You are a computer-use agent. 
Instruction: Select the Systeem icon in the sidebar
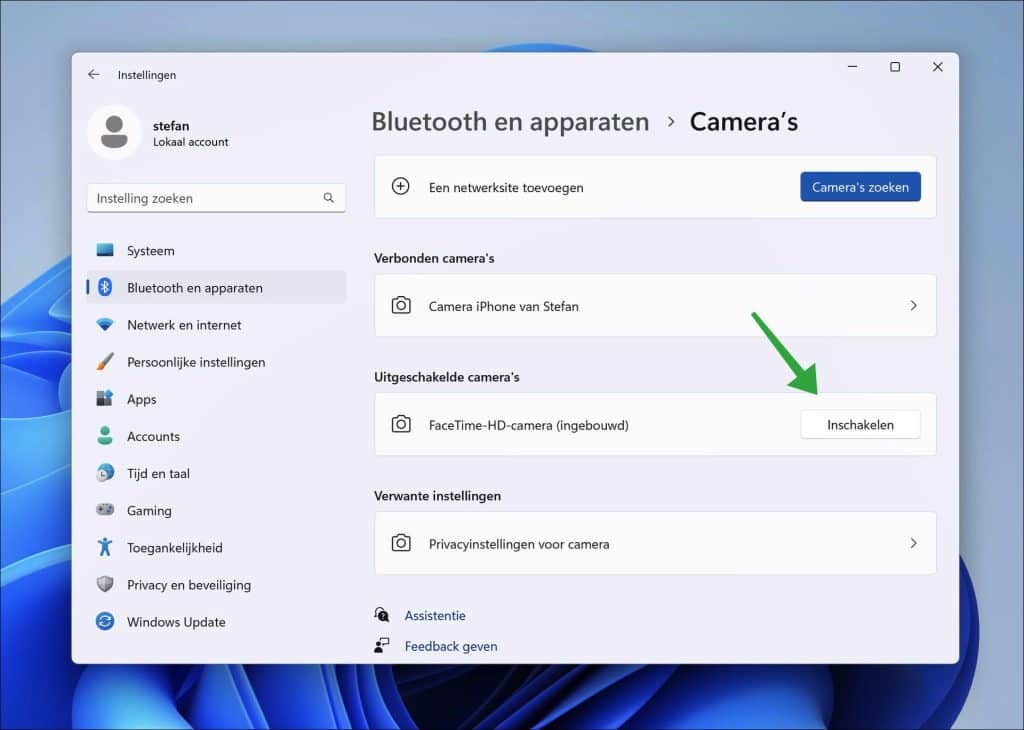click(105, 250)
